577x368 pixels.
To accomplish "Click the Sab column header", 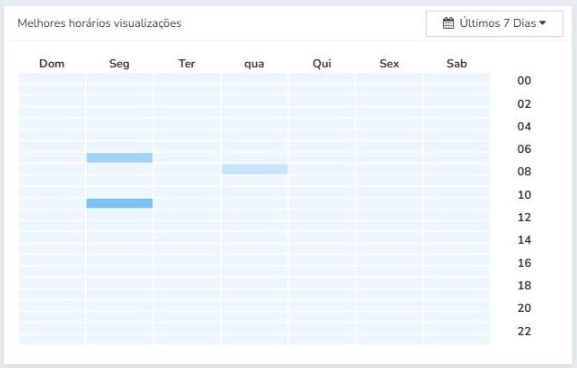I will point(457,64).
